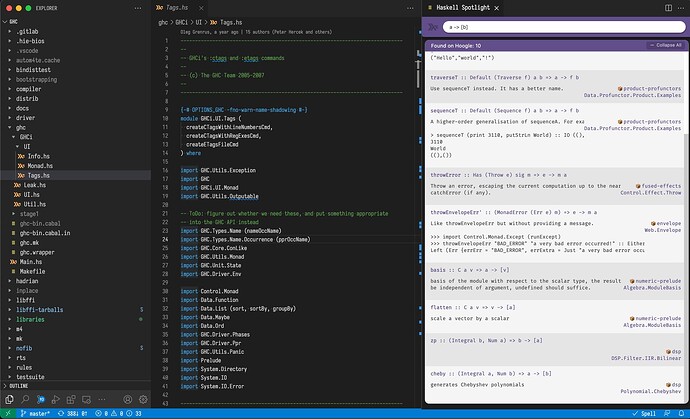Expand the compiler folder
This screenshot has height=419, width=690.
point(28,88)
